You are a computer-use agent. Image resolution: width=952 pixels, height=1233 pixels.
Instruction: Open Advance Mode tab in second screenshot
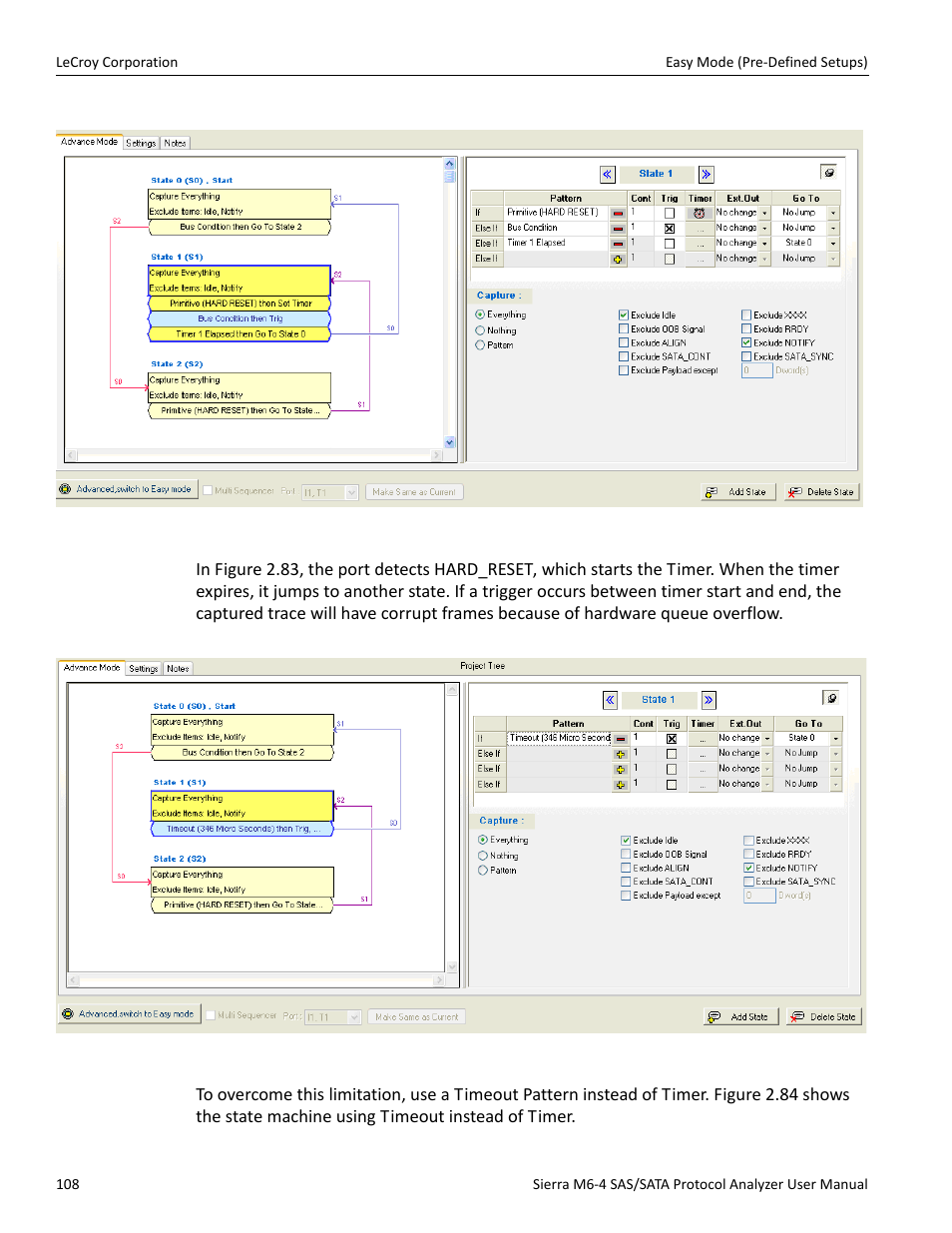[x=92, y=668]
